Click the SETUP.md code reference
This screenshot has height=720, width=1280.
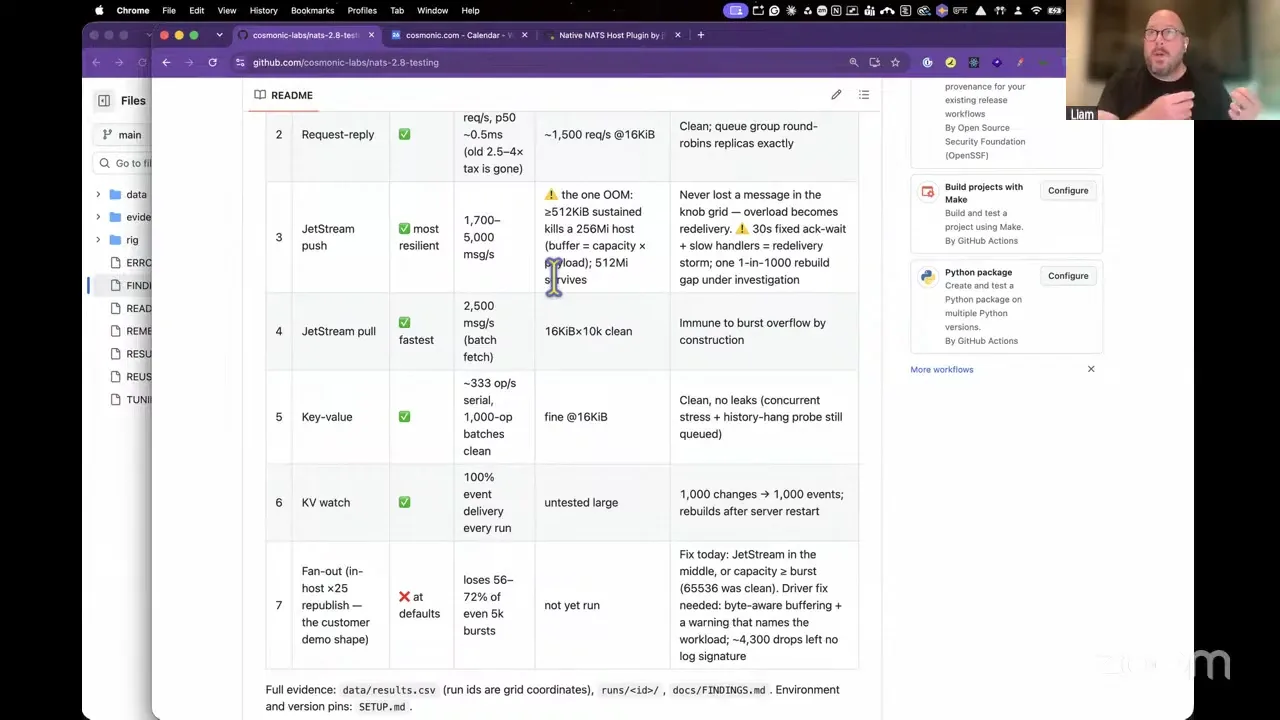382,707
